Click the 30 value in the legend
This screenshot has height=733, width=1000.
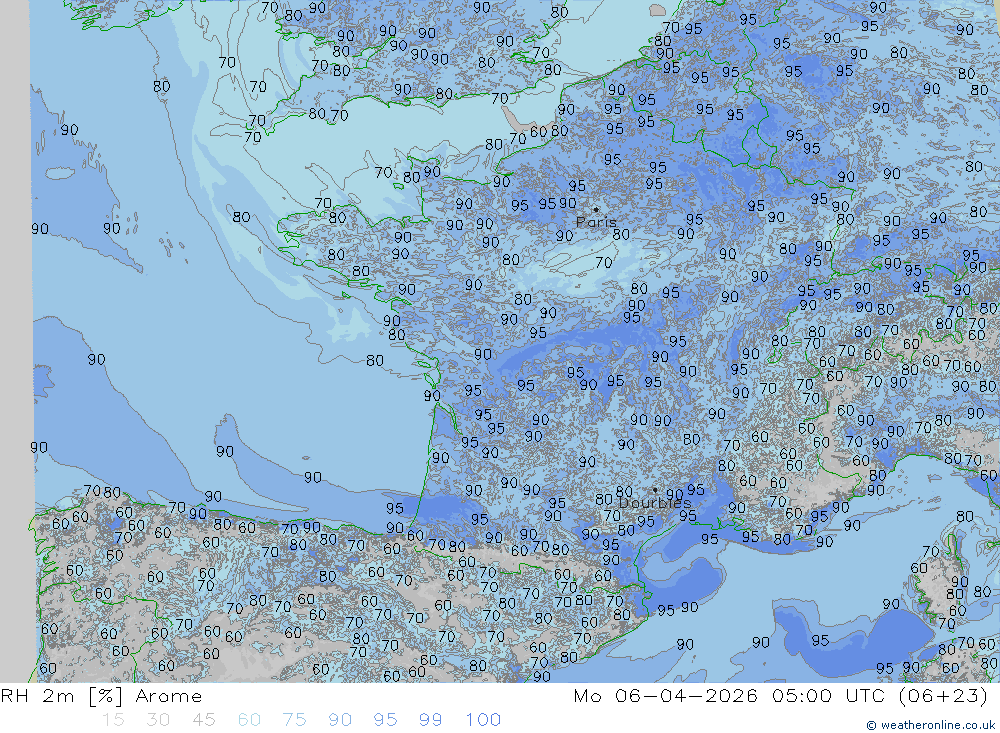click(158, 720)
